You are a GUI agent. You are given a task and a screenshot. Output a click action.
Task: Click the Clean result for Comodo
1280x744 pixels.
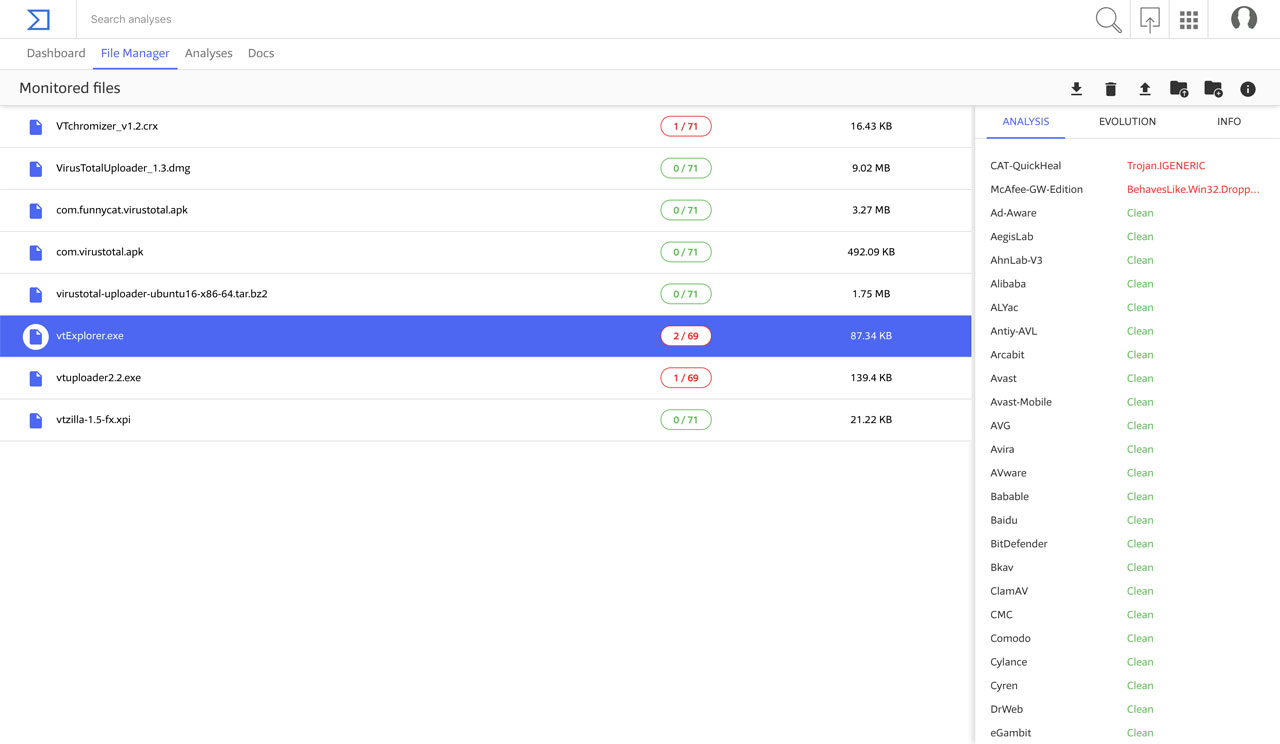(1140, 638)
